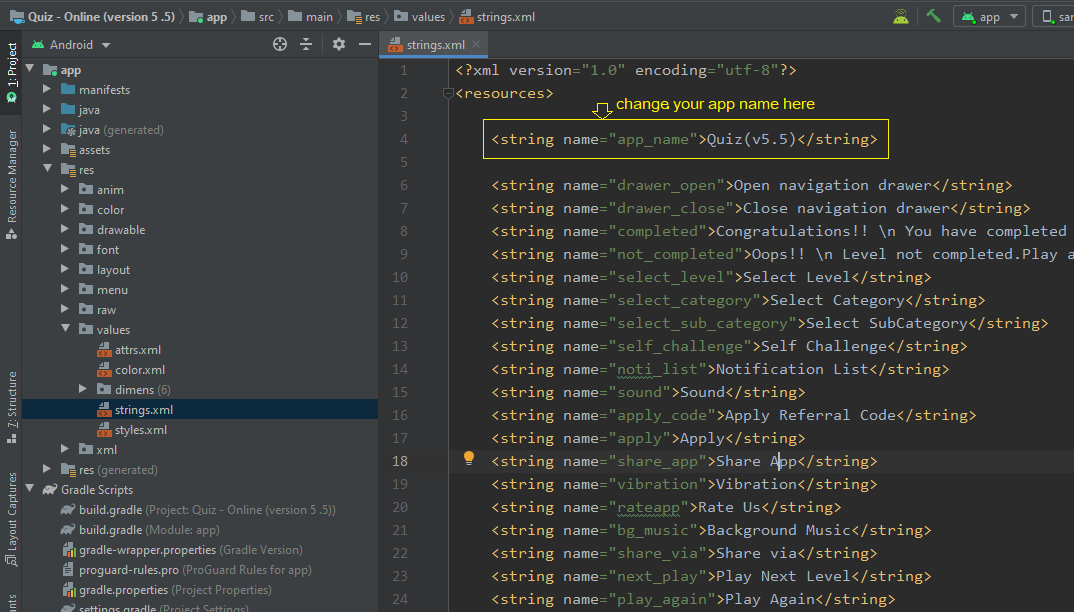
Task: Click the Quiz - Online project breadcrumb
Action: [92, 16]
